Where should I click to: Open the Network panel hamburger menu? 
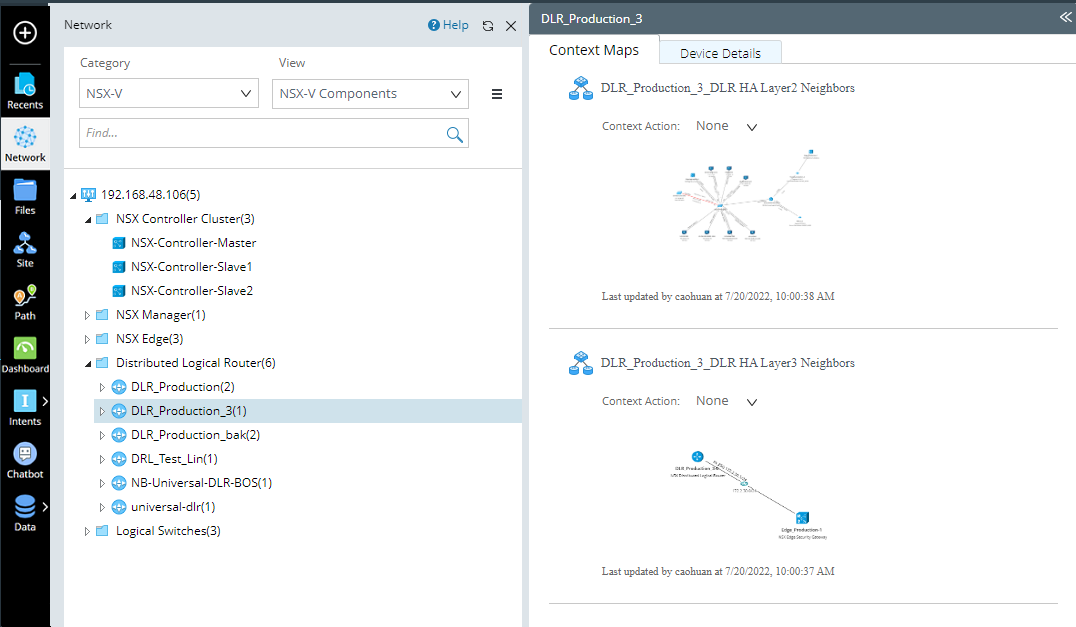pyautogui.click(x=497, y=93)
